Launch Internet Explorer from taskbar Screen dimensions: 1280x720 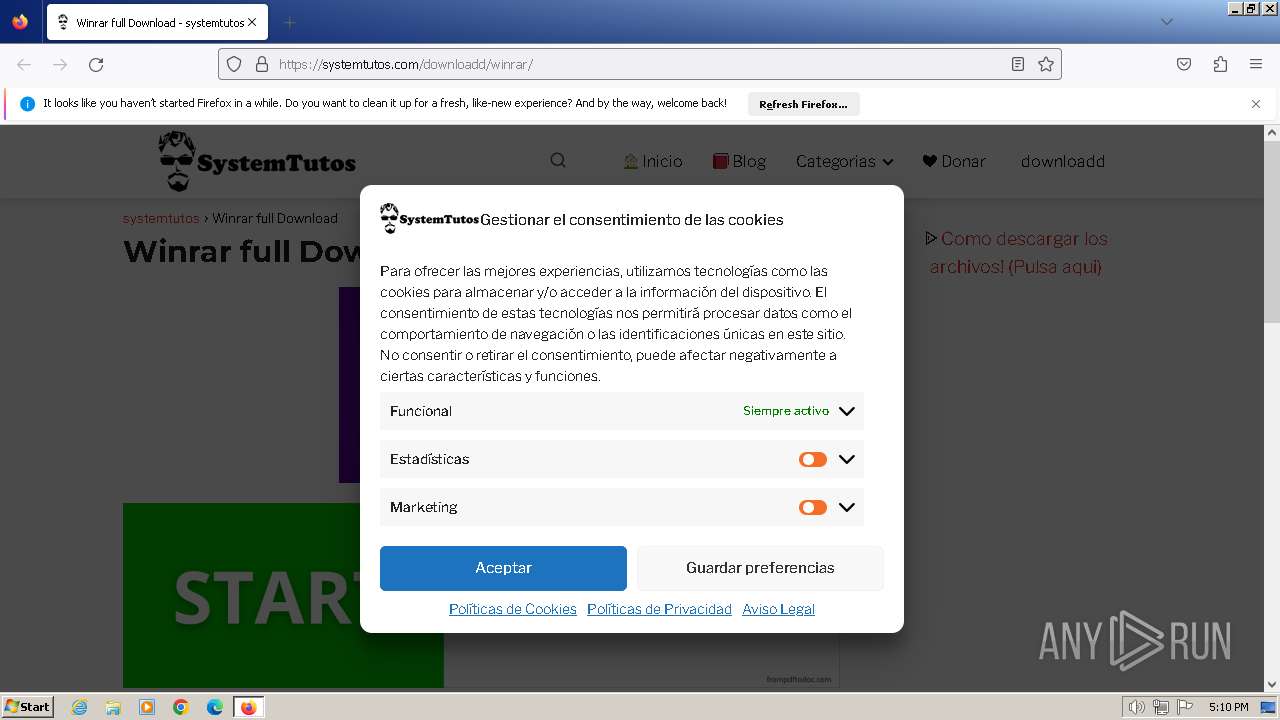80,707
